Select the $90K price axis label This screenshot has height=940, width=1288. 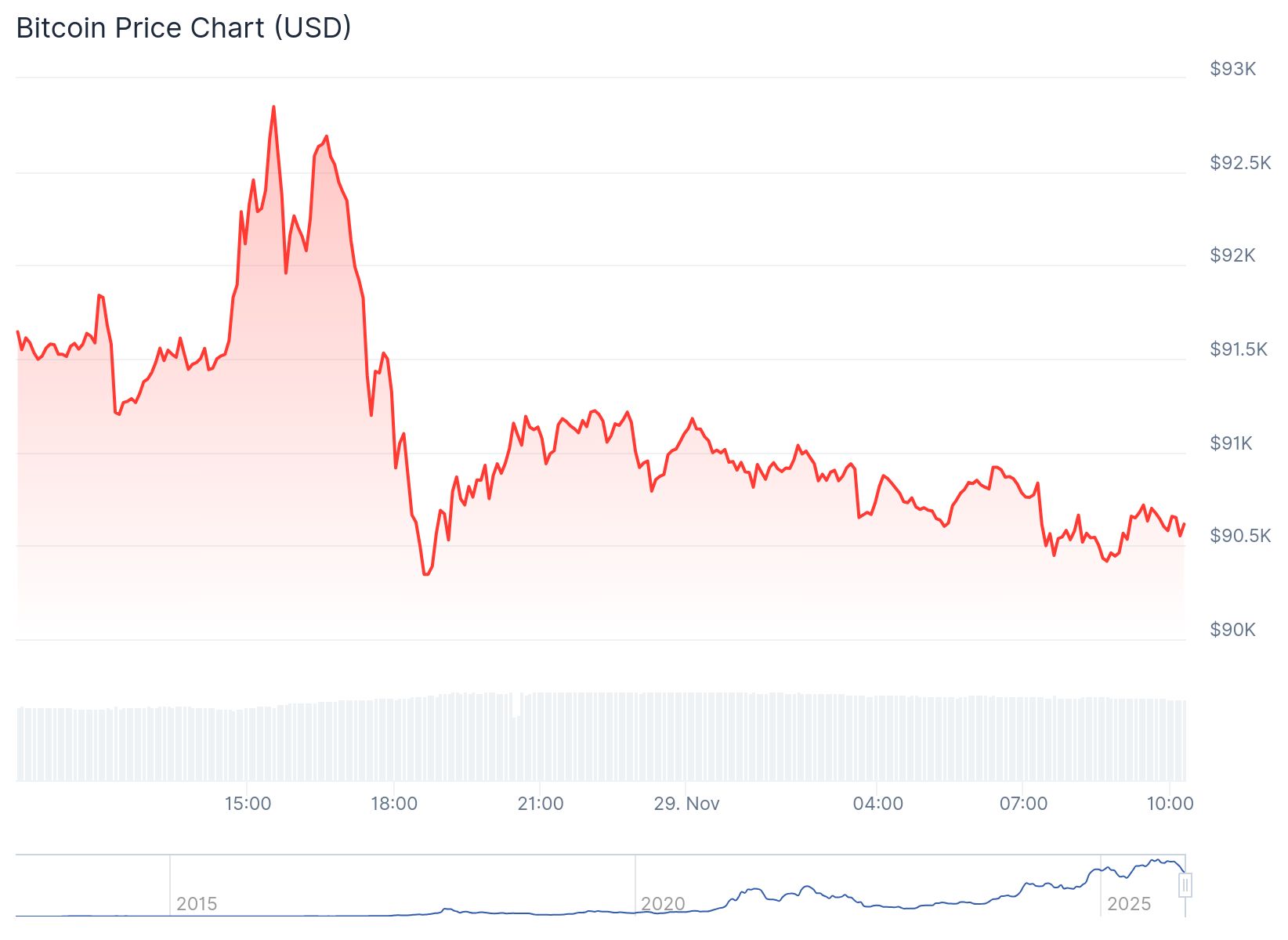pyautogui.click(x=1233, y=630)
